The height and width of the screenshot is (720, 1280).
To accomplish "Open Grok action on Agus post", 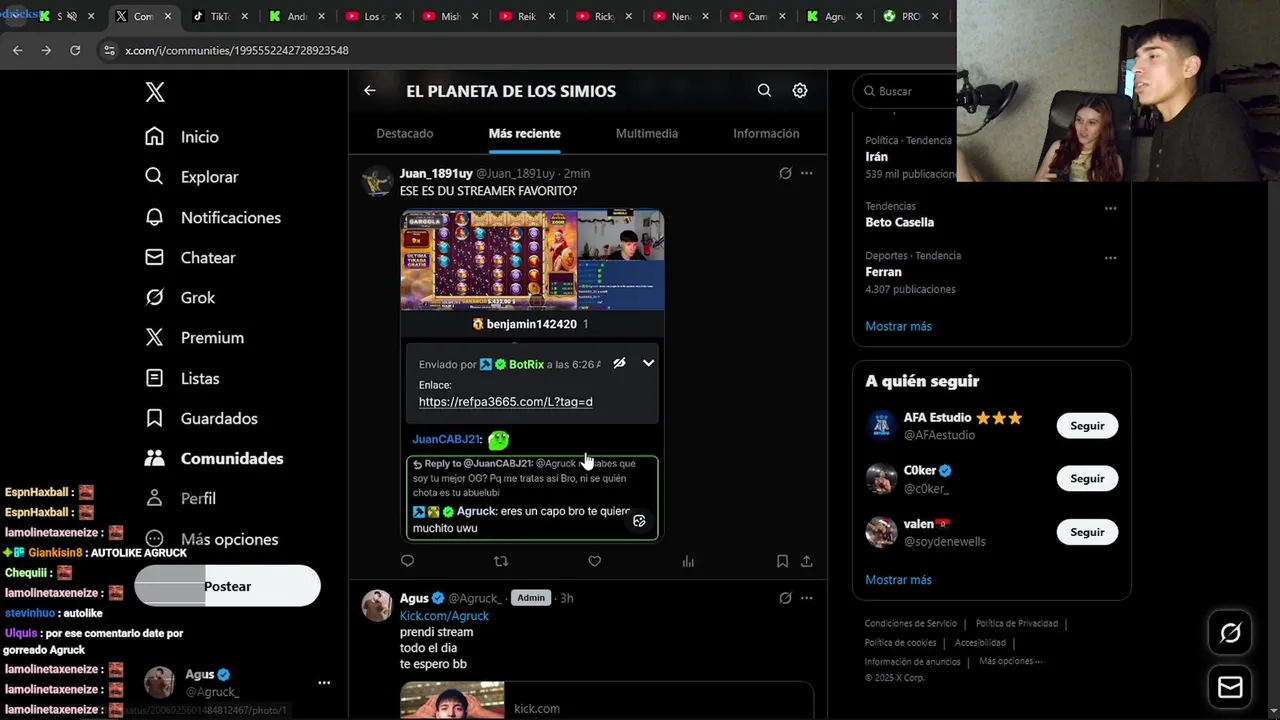I will (x=785, y=598).
